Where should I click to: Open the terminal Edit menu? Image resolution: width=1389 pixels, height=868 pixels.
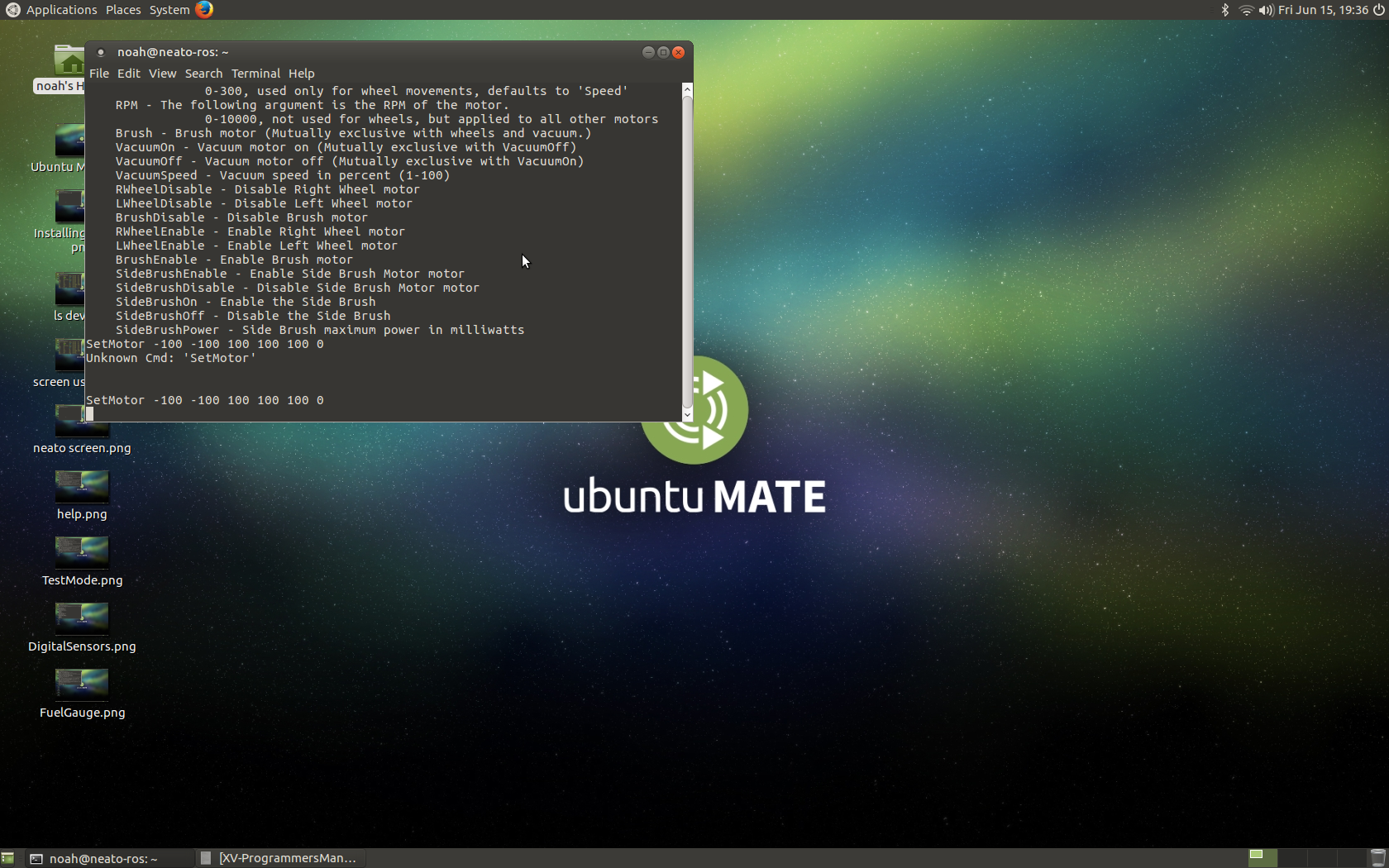[x=128, y=74]
